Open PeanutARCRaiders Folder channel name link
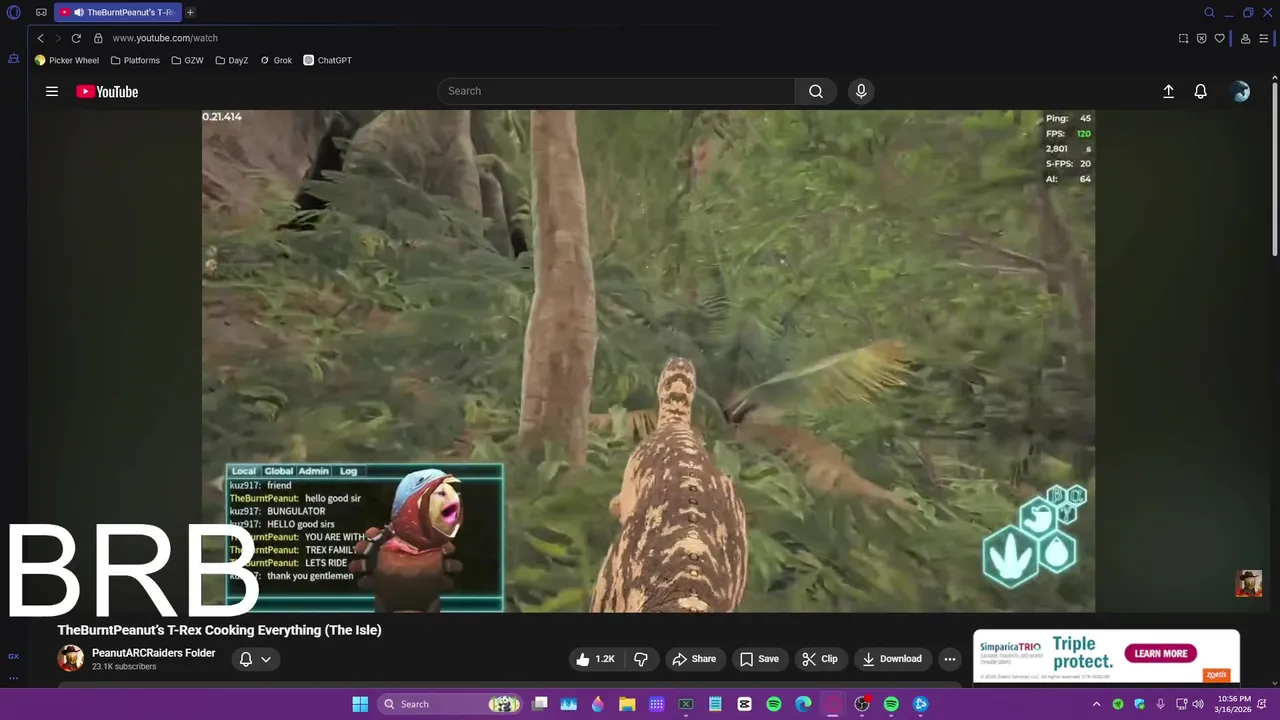Screen dimensions: 1280x720 [x=154, y=653]
